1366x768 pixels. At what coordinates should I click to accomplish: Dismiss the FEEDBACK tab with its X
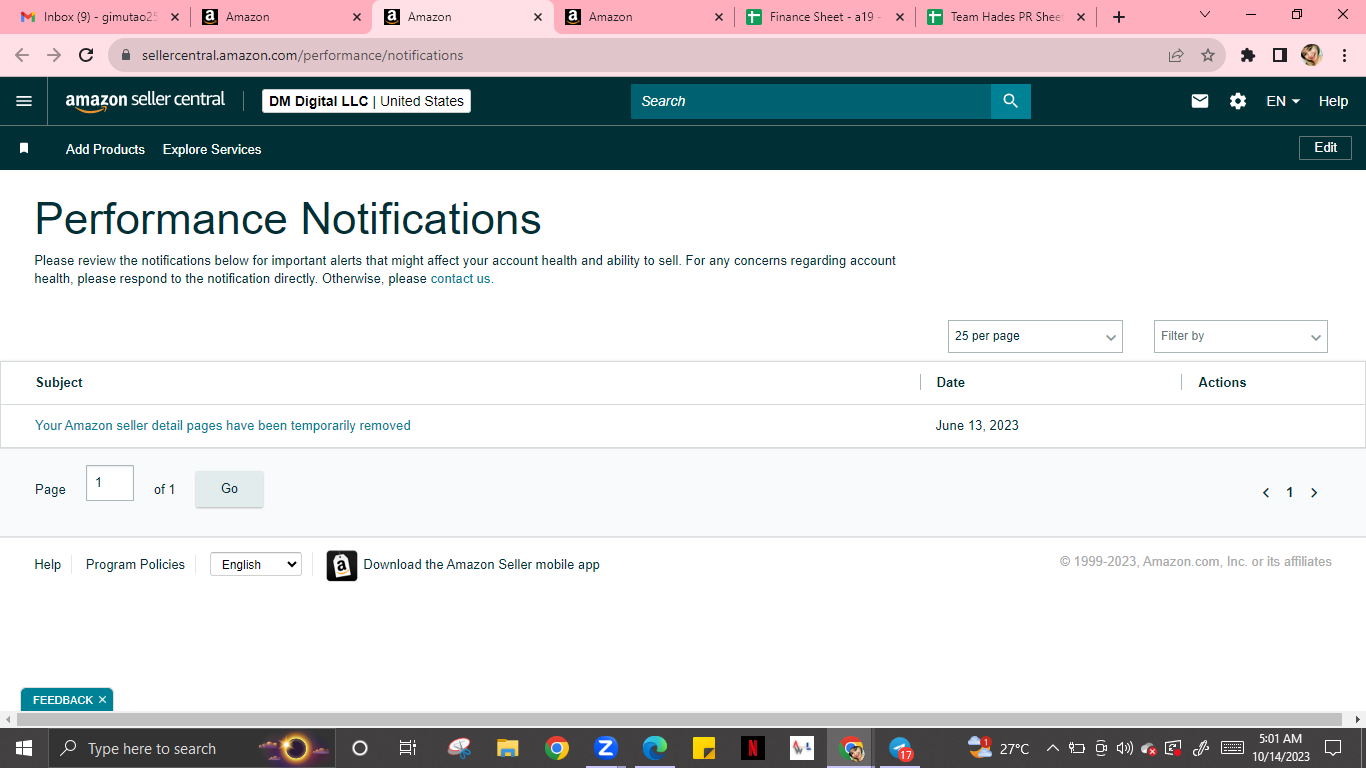[x=102, y=700]
